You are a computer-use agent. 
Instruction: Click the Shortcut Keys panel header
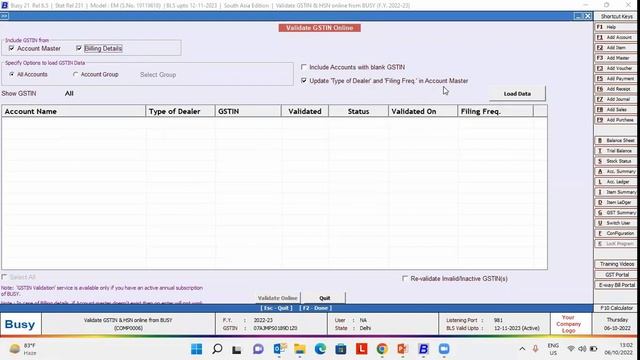616,16
